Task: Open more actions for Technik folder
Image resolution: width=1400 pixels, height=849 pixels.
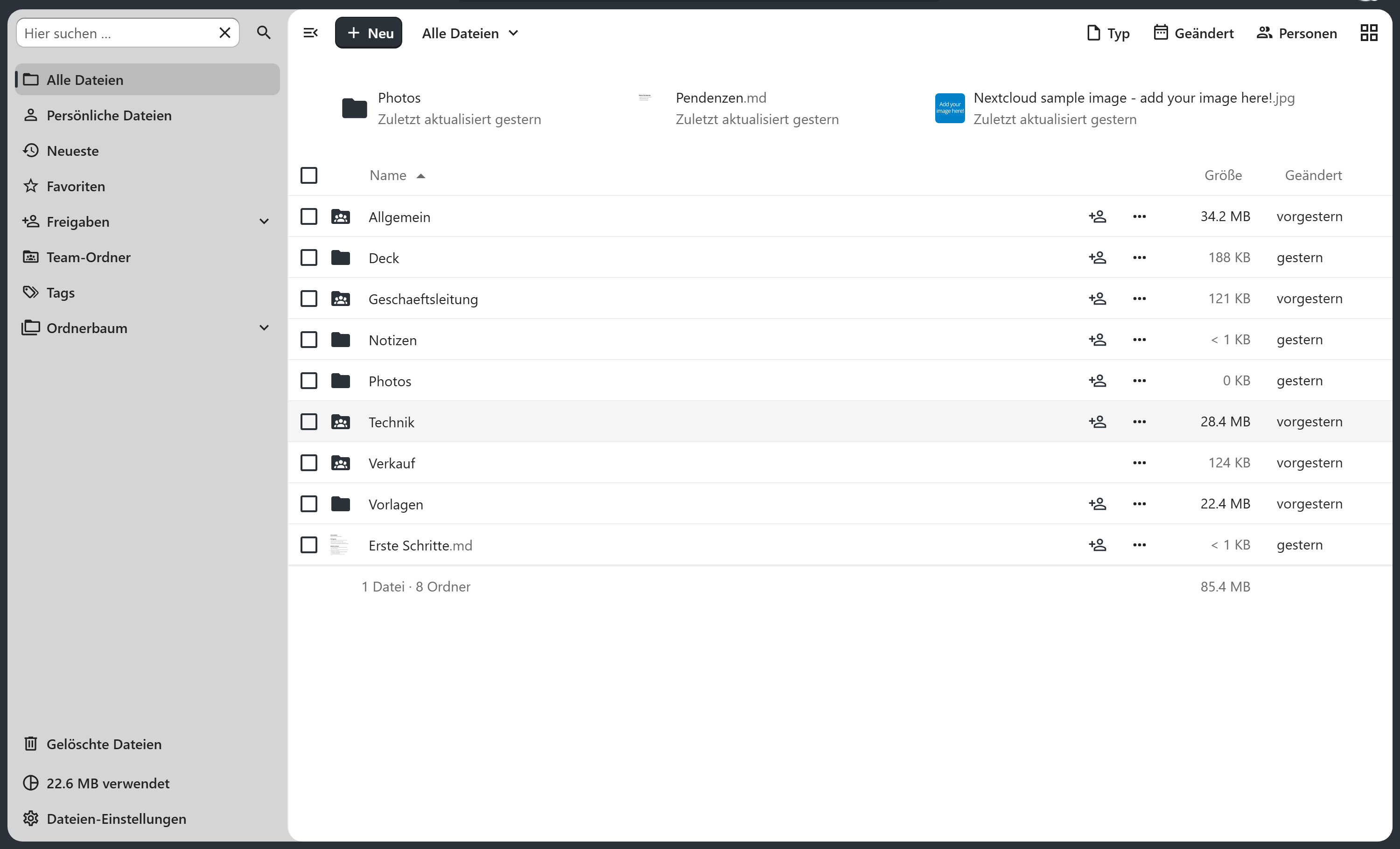Action: coord(1139,422)
